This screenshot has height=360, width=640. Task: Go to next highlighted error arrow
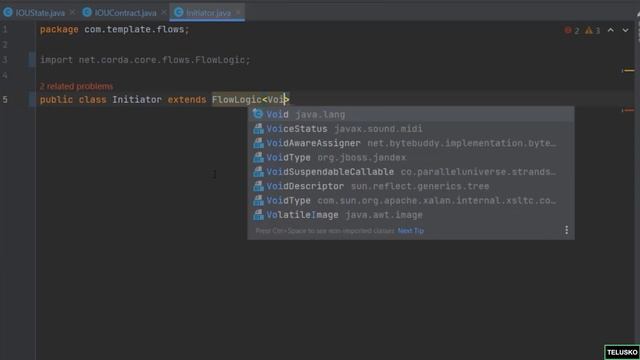point(625,30)
